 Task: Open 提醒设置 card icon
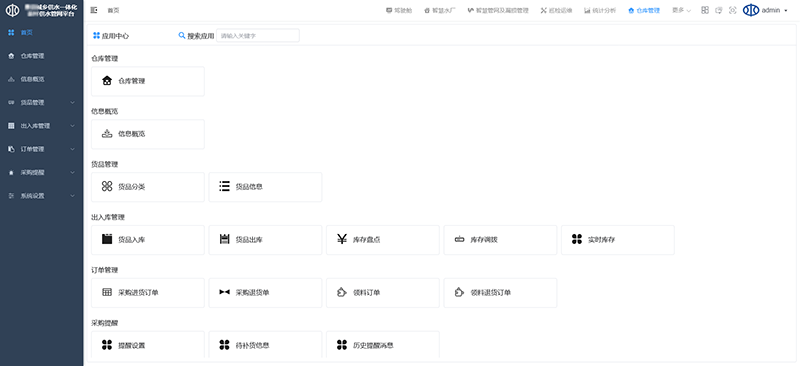(x=107, y=345)
